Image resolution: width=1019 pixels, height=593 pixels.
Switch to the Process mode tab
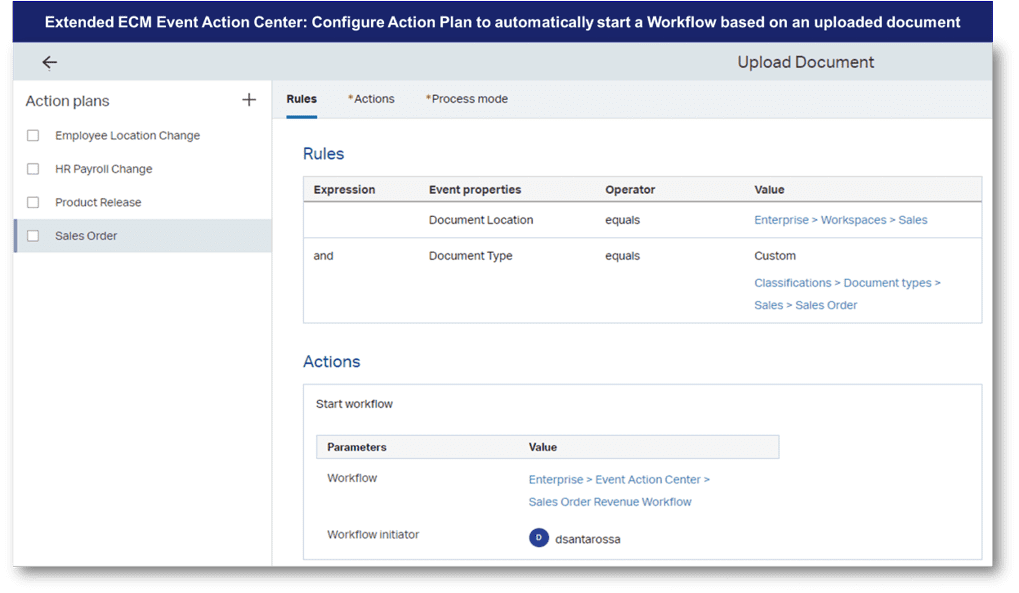[x=466, y=99]
